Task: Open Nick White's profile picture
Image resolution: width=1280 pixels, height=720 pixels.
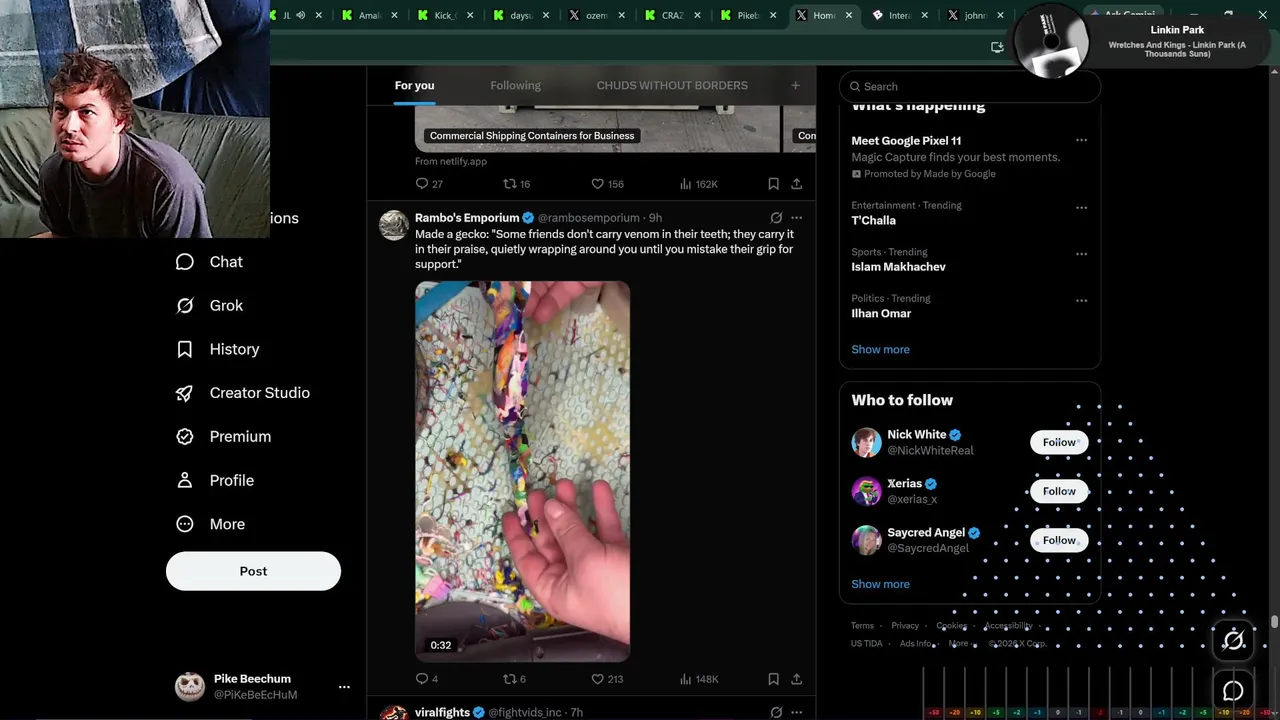Action: coord(866,442)
